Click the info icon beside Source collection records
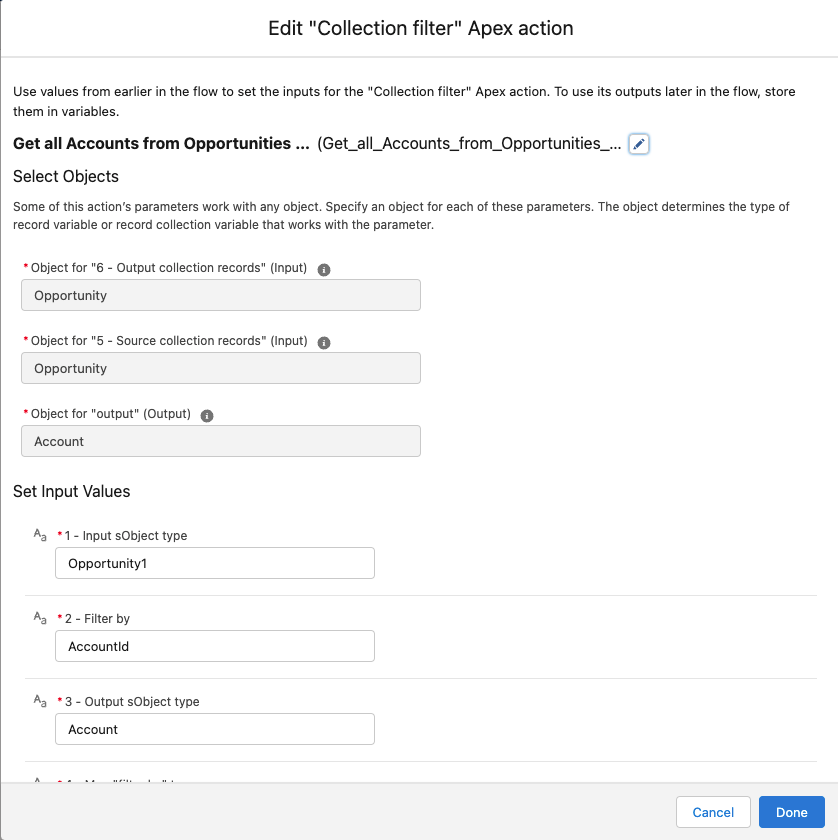 tap(323, 341)
